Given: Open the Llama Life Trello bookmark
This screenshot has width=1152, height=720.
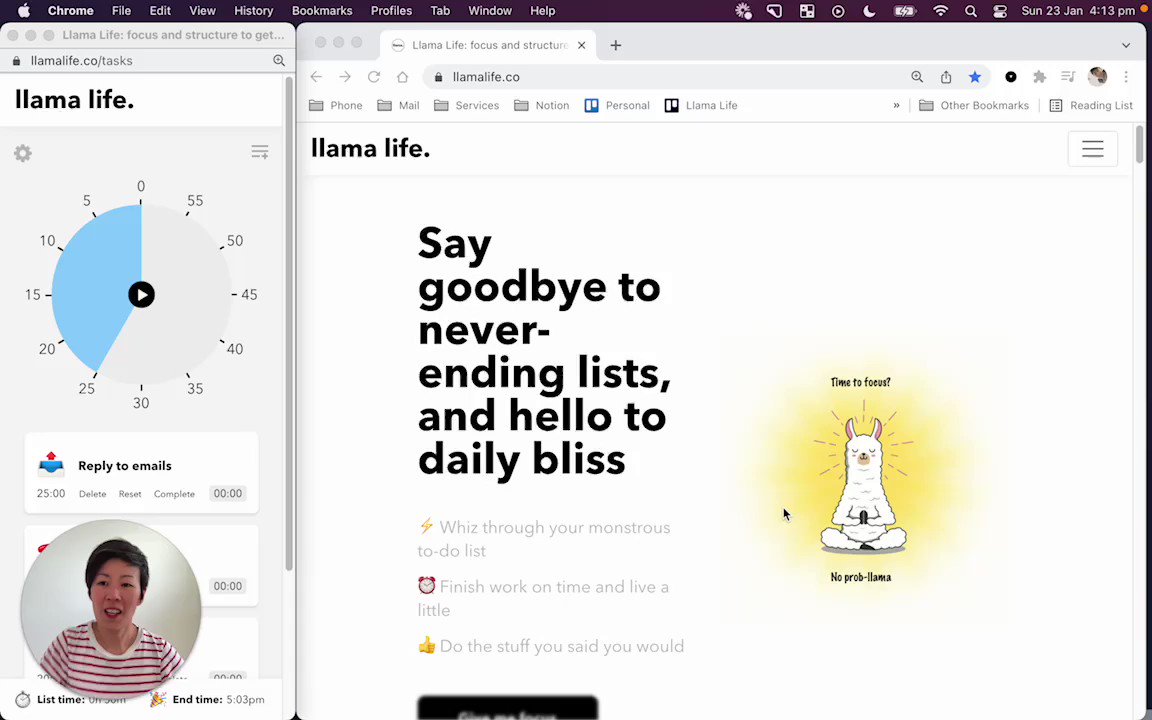Looking at the screenshot, I should 701,105.
